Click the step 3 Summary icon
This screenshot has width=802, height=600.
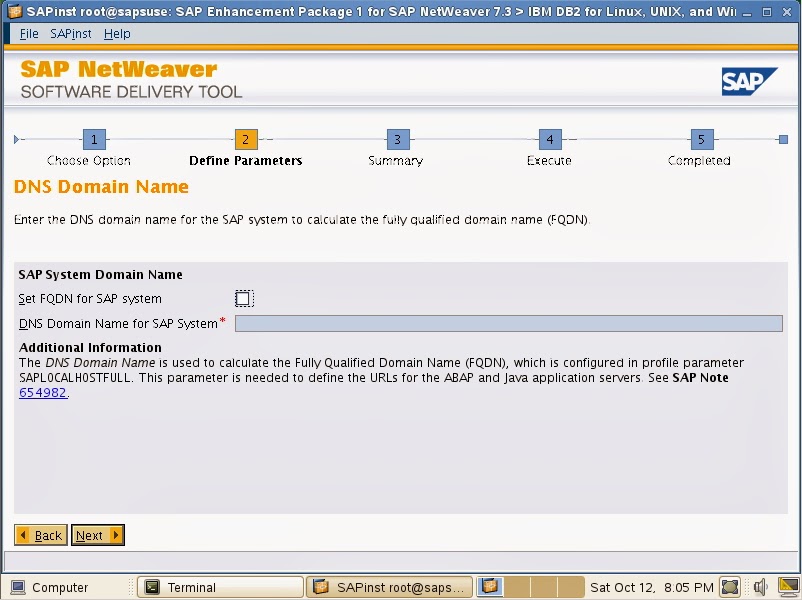coord(396,140)
